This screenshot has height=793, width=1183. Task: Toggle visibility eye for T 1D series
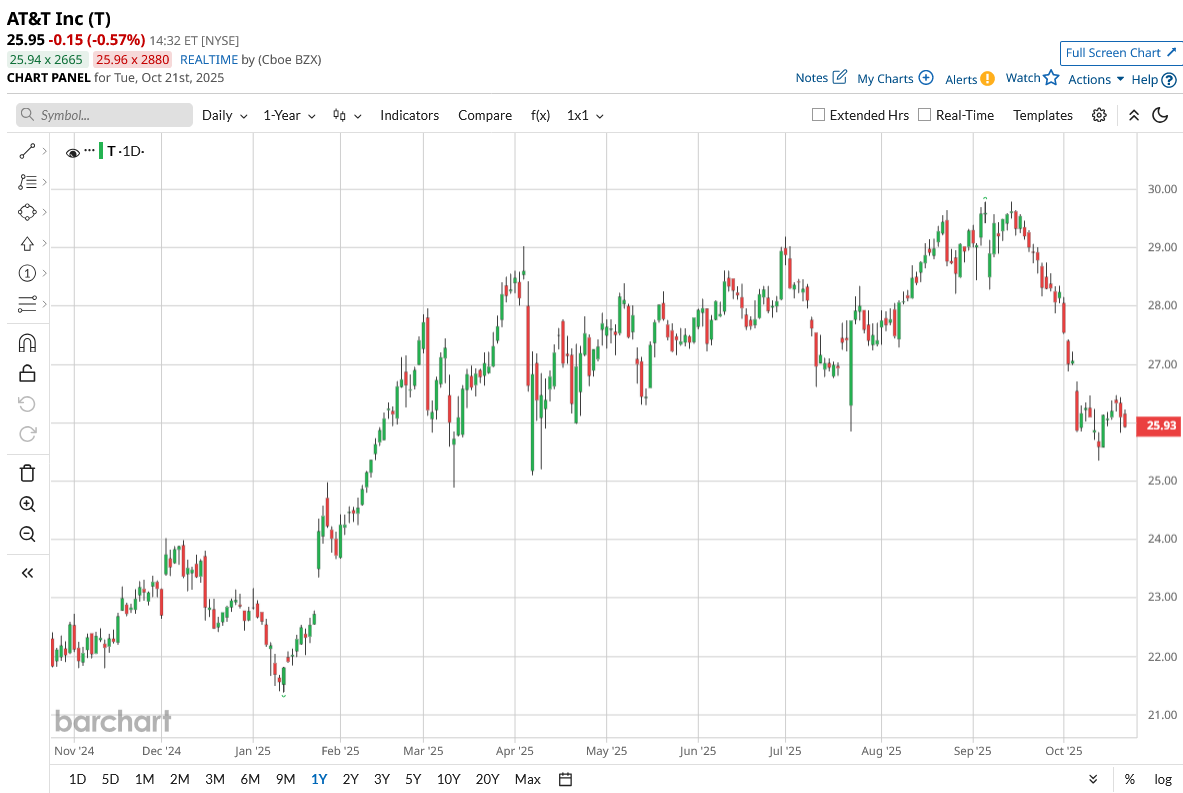point(72,153)
